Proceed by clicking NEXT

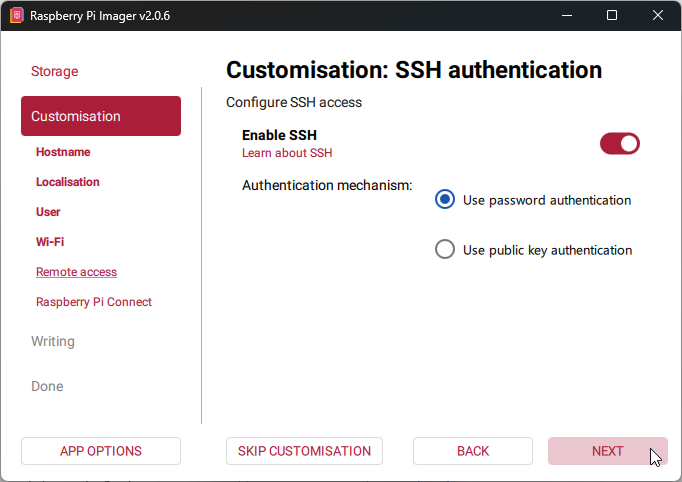pos(607,451)
